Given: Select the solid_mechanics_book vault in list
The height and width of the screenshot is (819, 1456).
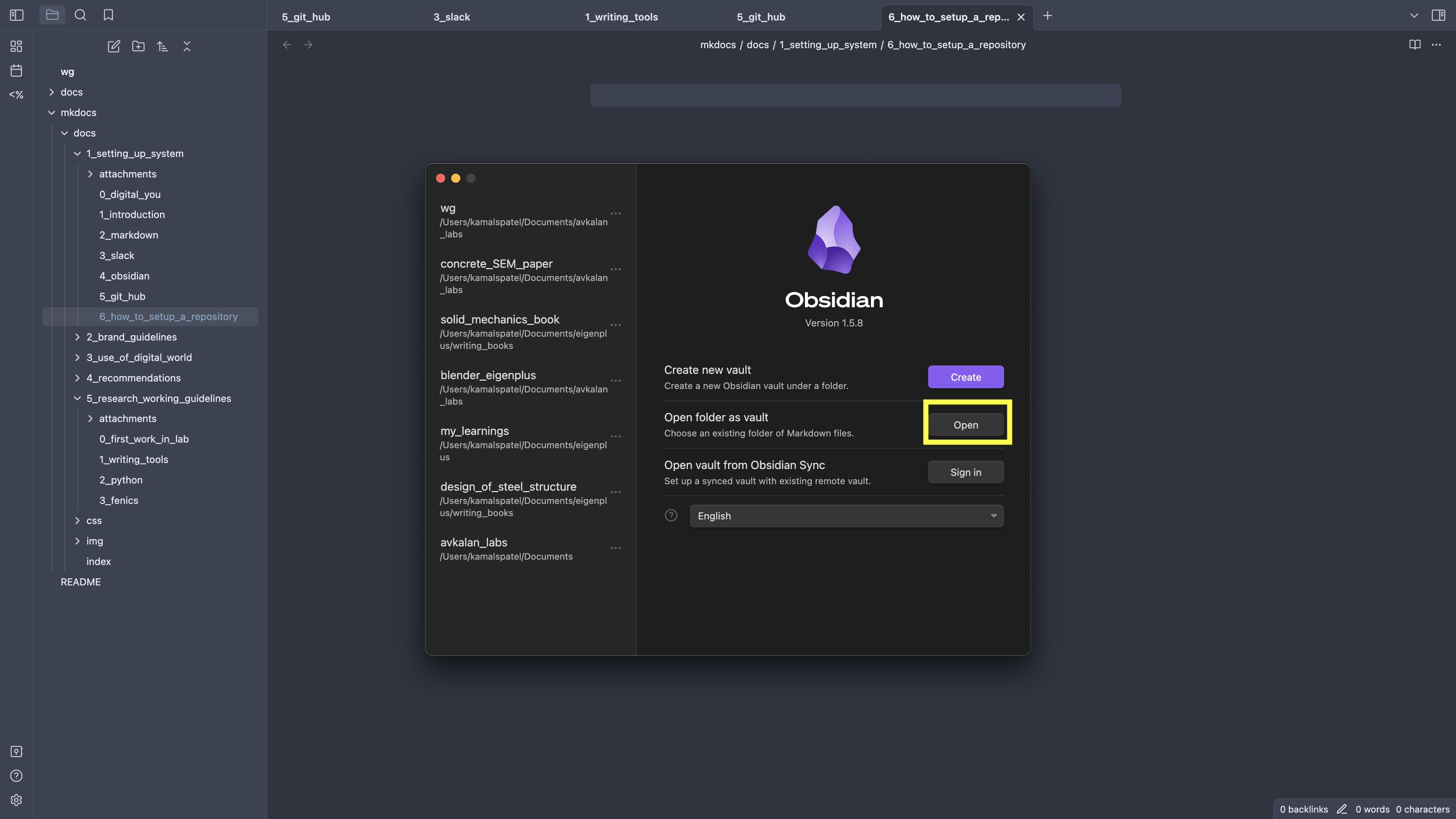Looking at the screenshot, I should click(500, 320).
